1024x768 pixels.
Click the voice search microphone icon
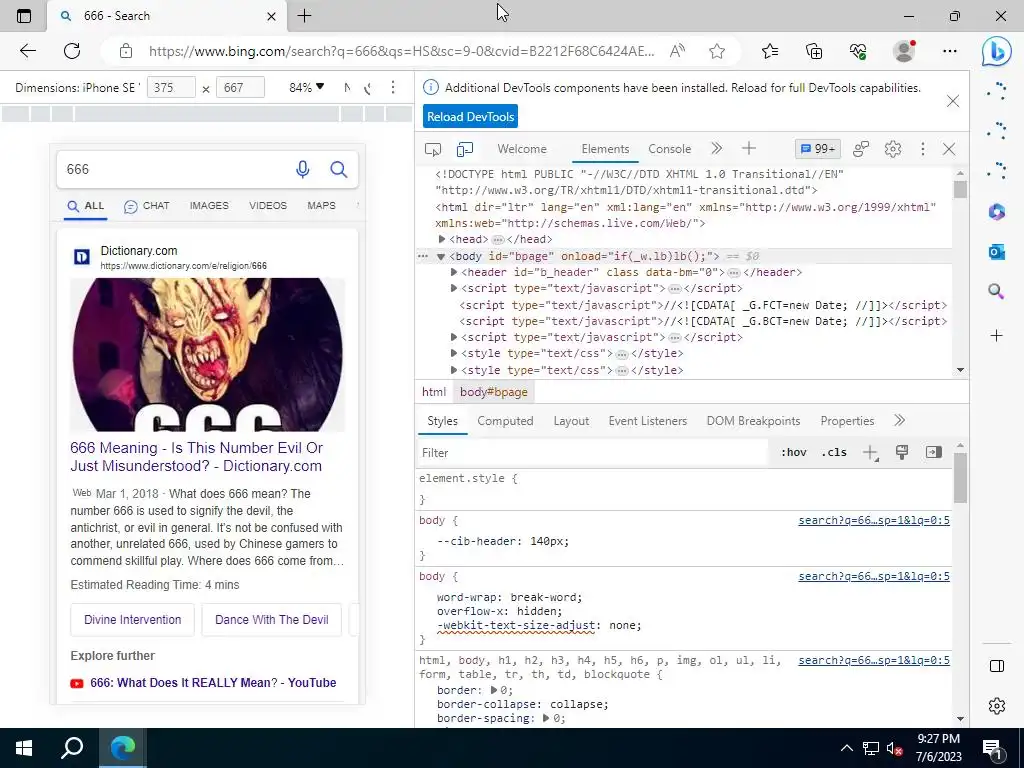click(x=302, y=169)
